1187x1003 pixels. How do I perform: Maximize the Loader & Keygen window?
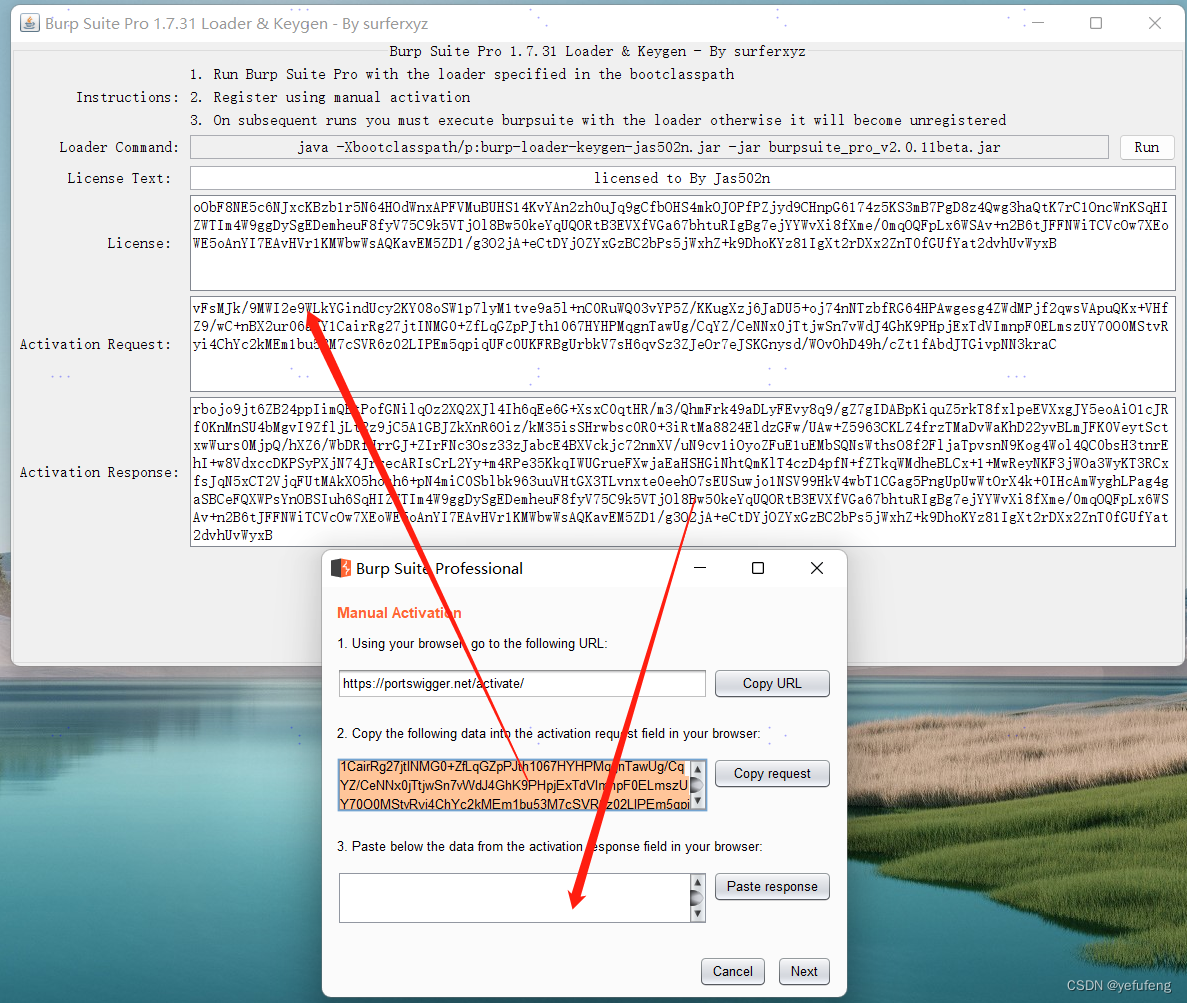pos(1095,23)
